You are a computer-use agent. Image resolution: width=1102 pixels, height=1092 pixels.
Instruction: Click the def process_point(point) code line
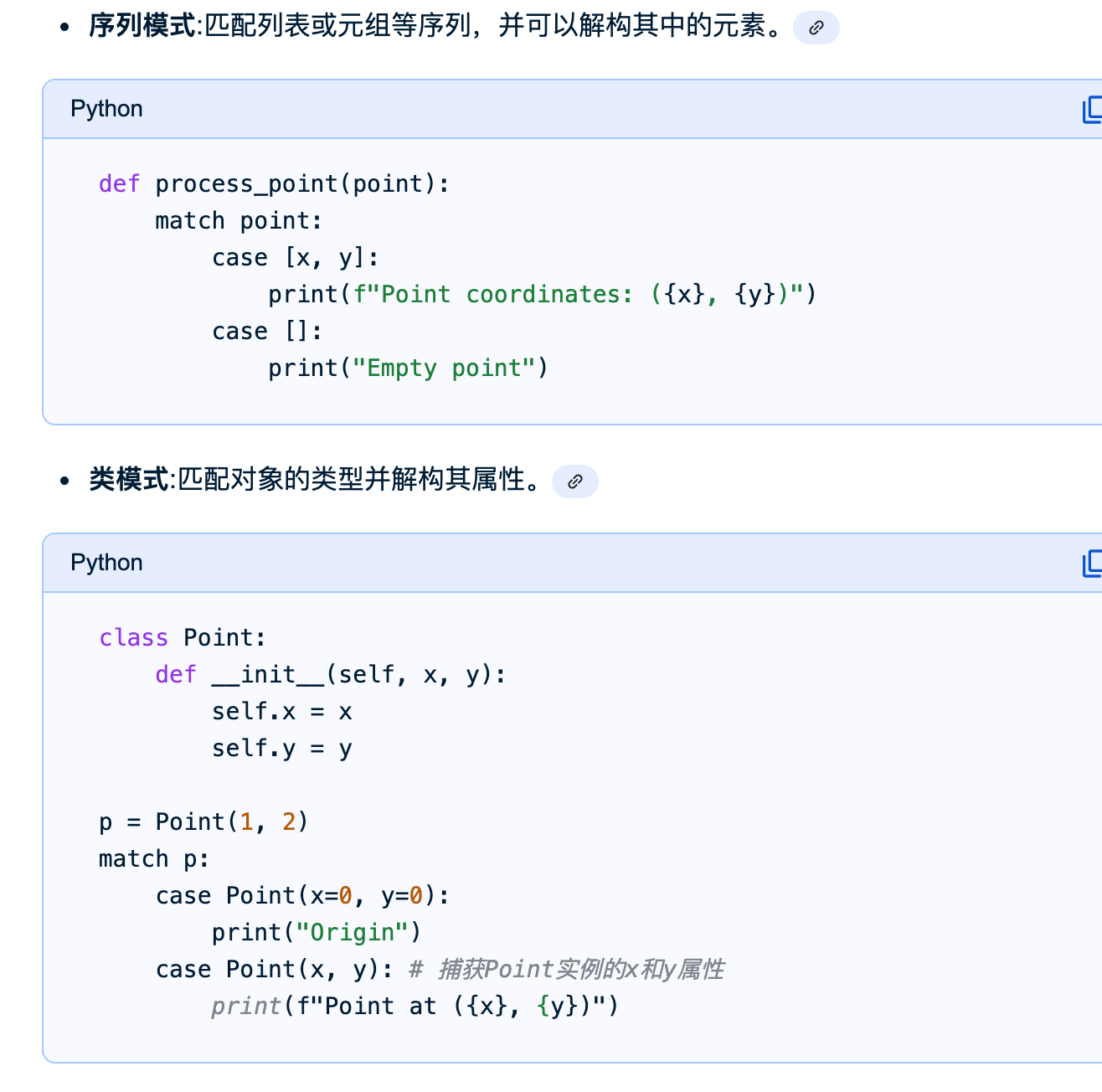[x=274, y=184]
